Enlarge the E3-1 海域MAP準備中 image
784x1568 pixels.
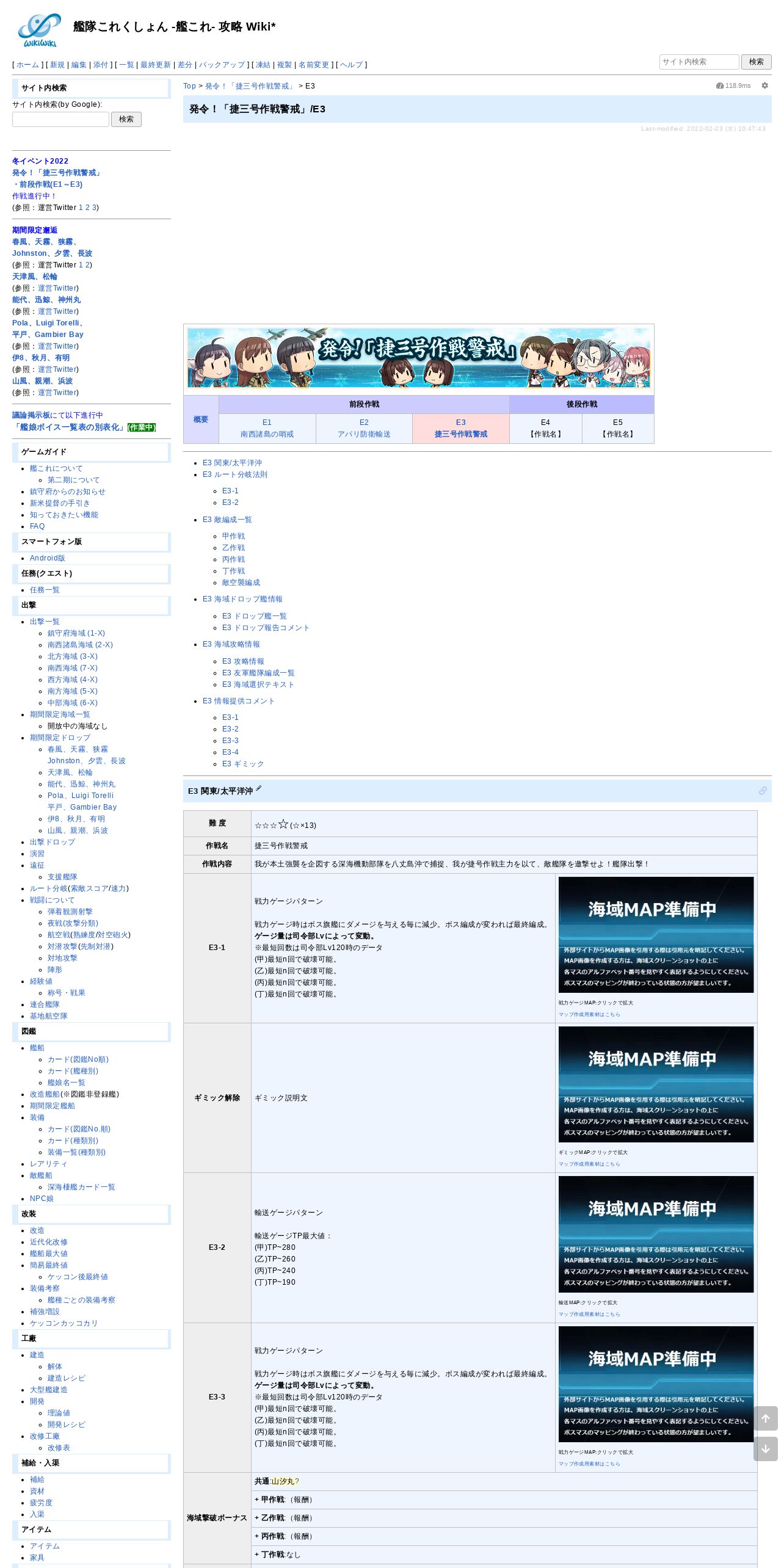click(x=656, y=935)
